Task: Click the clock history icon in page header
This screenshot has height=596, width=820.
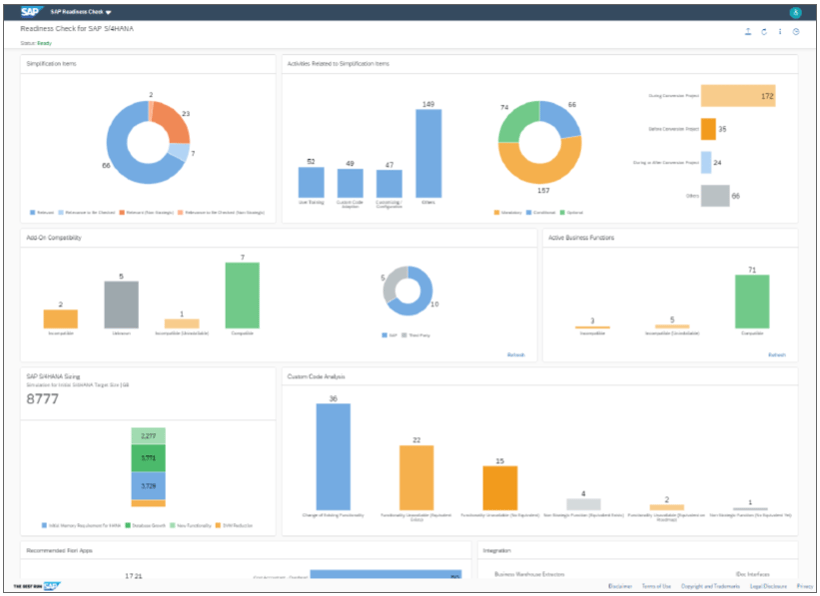Action: pos(796,32)
